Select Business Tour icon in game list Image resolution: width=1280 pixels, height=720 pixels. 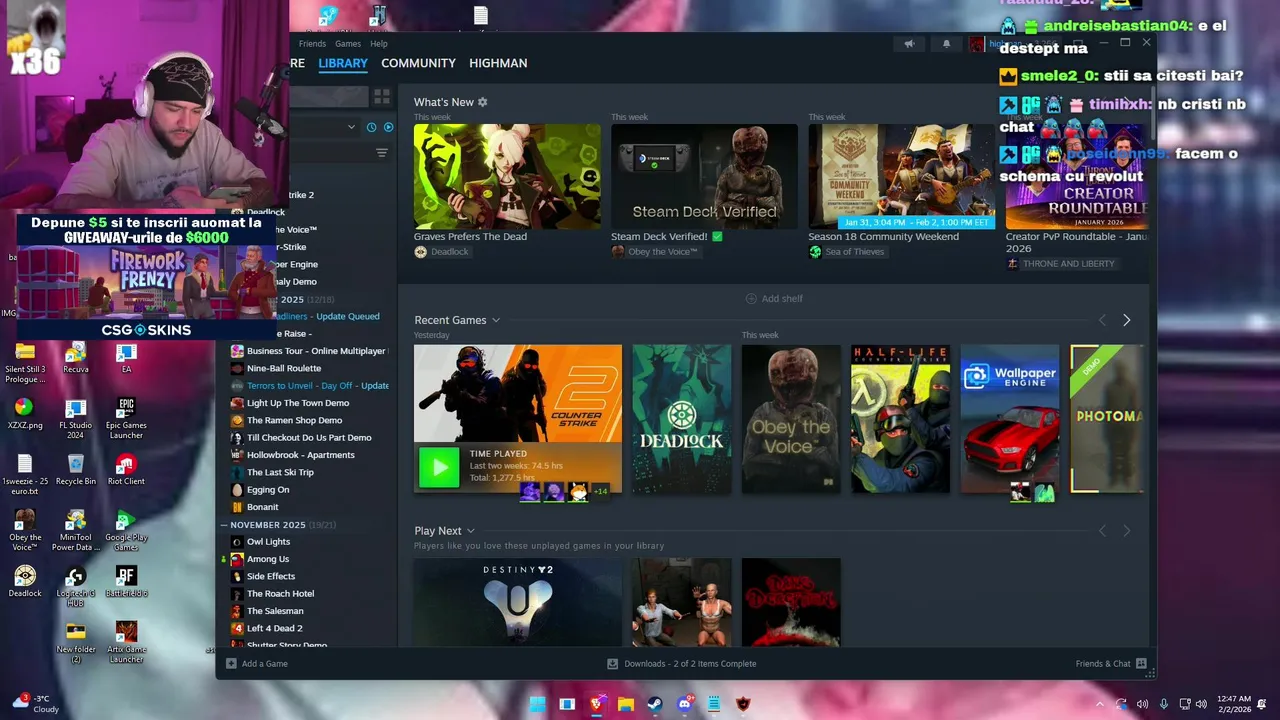[237, 351]
